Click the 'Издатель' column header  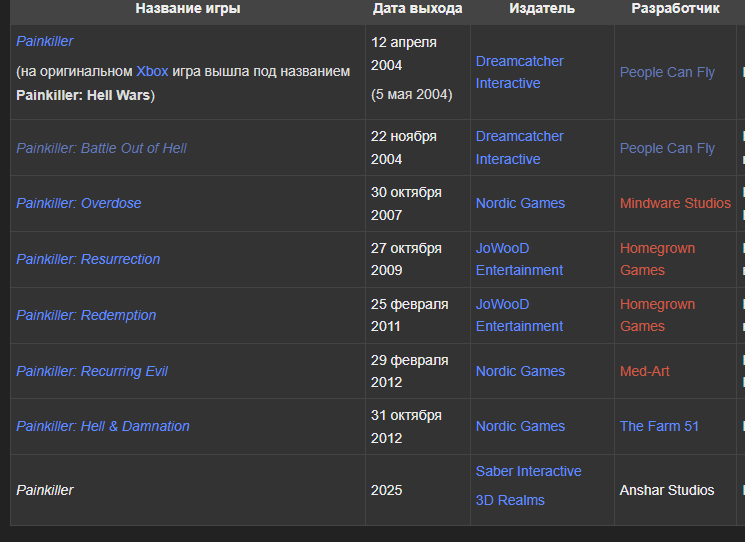(542, 9)
